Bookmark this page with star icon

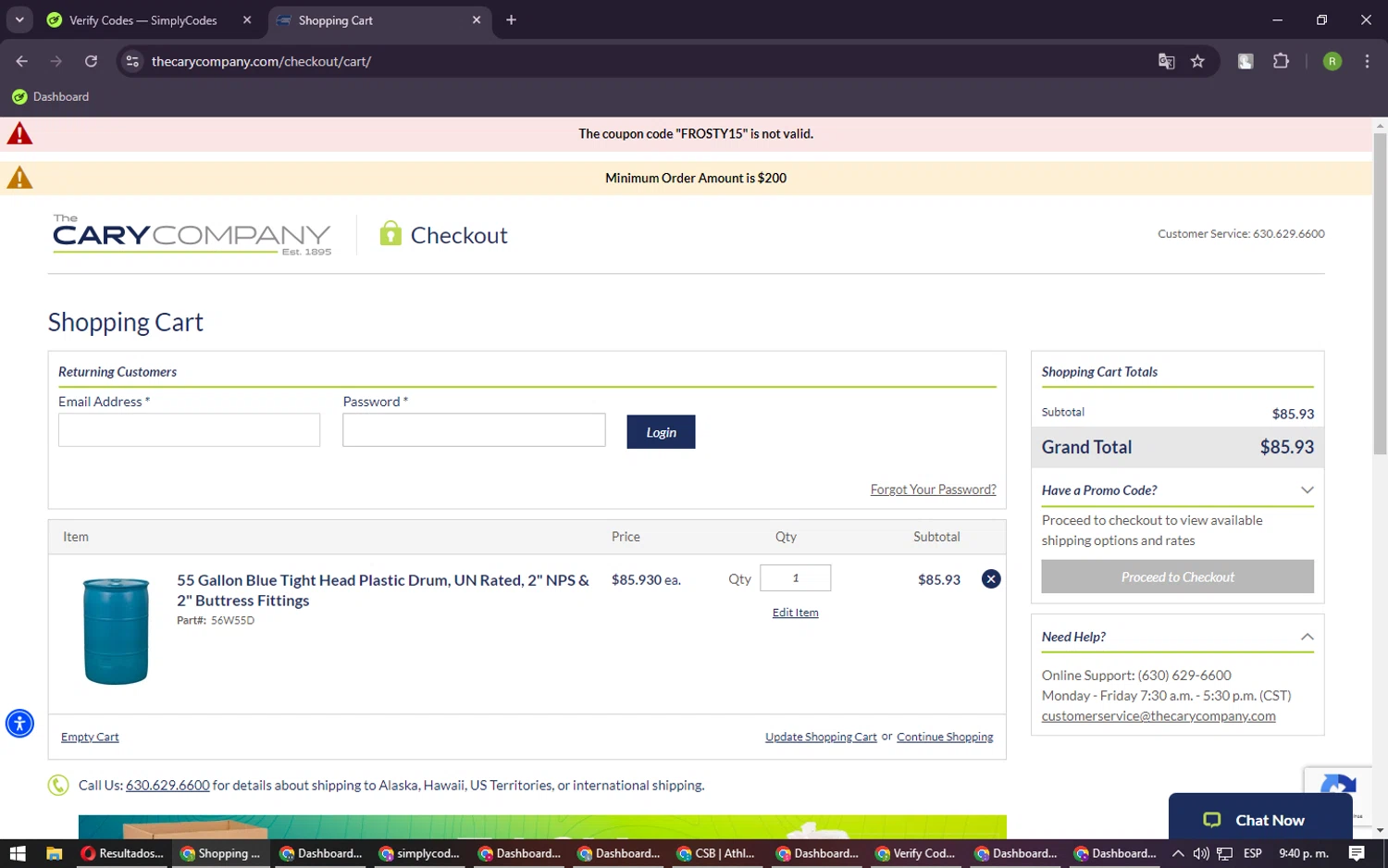coord(1197,61)
